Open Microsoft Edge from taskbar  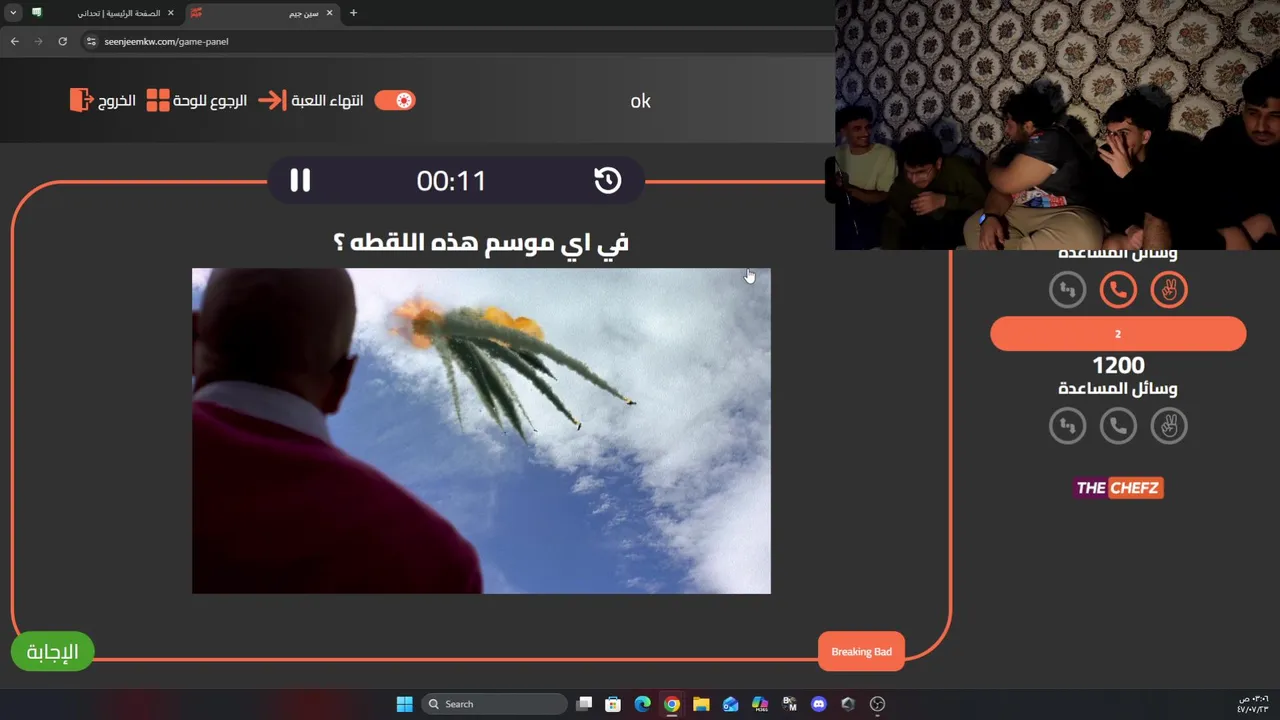point(642,704)
